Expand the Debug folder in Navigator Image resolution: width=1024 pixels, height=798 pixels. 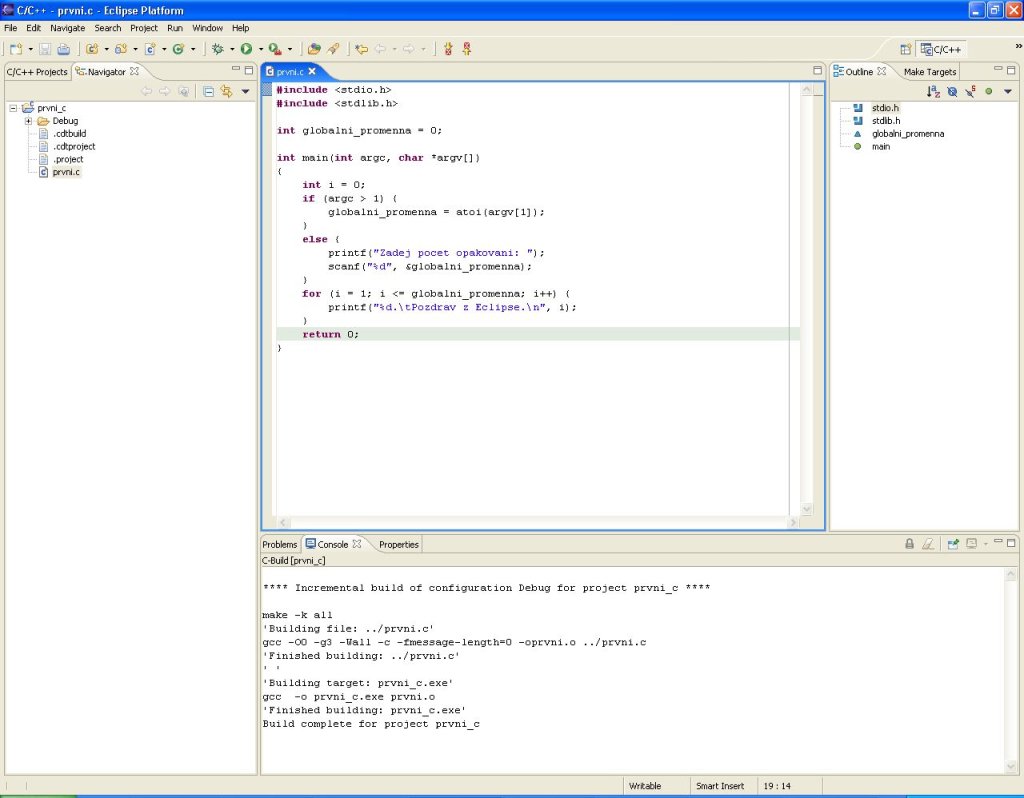click(x=29, y=121)
